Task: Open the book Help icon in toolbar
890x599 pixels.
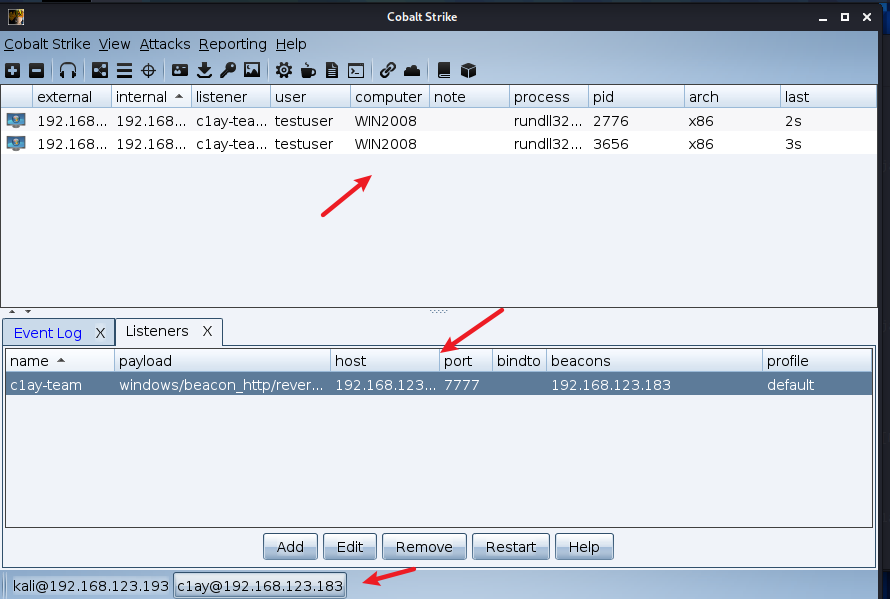Action: pos(444,70)
